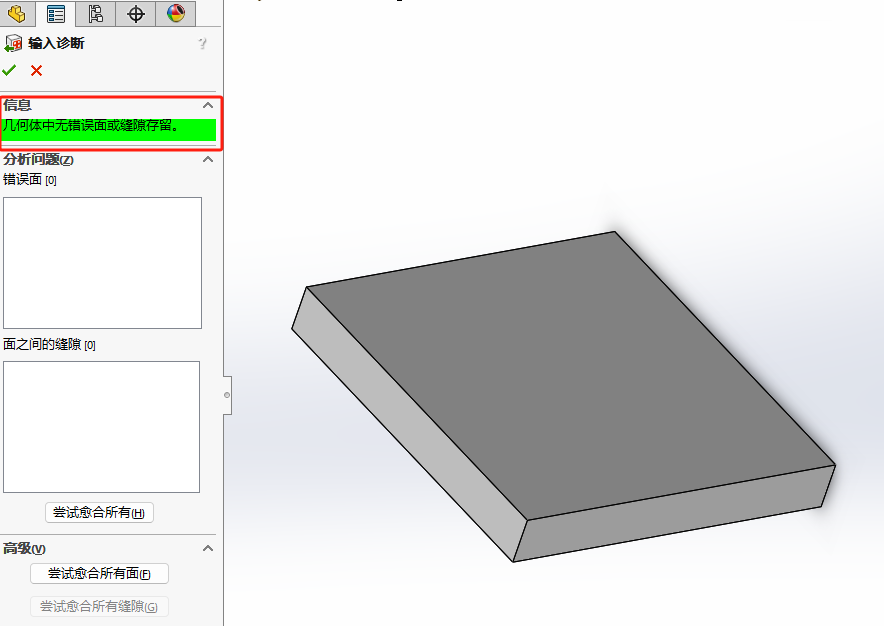Viewport: 884px width, 626px height.
Task: Collapse the 高级 section
Action: [x=208, y=548]
